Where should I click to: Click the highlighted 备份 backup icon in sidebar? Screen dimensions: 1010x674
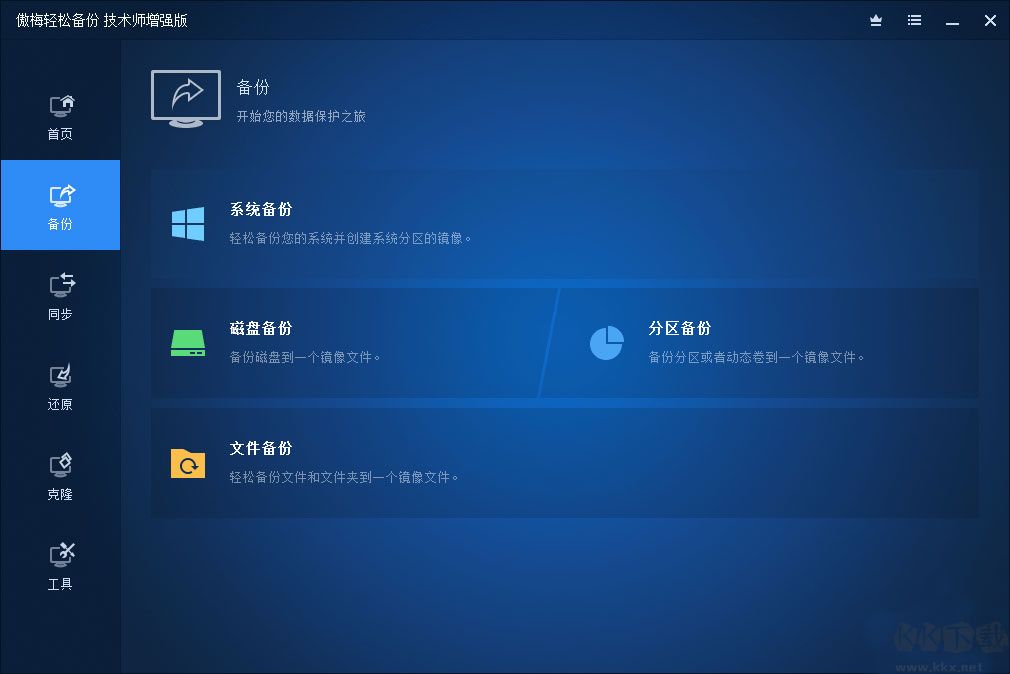60,196
